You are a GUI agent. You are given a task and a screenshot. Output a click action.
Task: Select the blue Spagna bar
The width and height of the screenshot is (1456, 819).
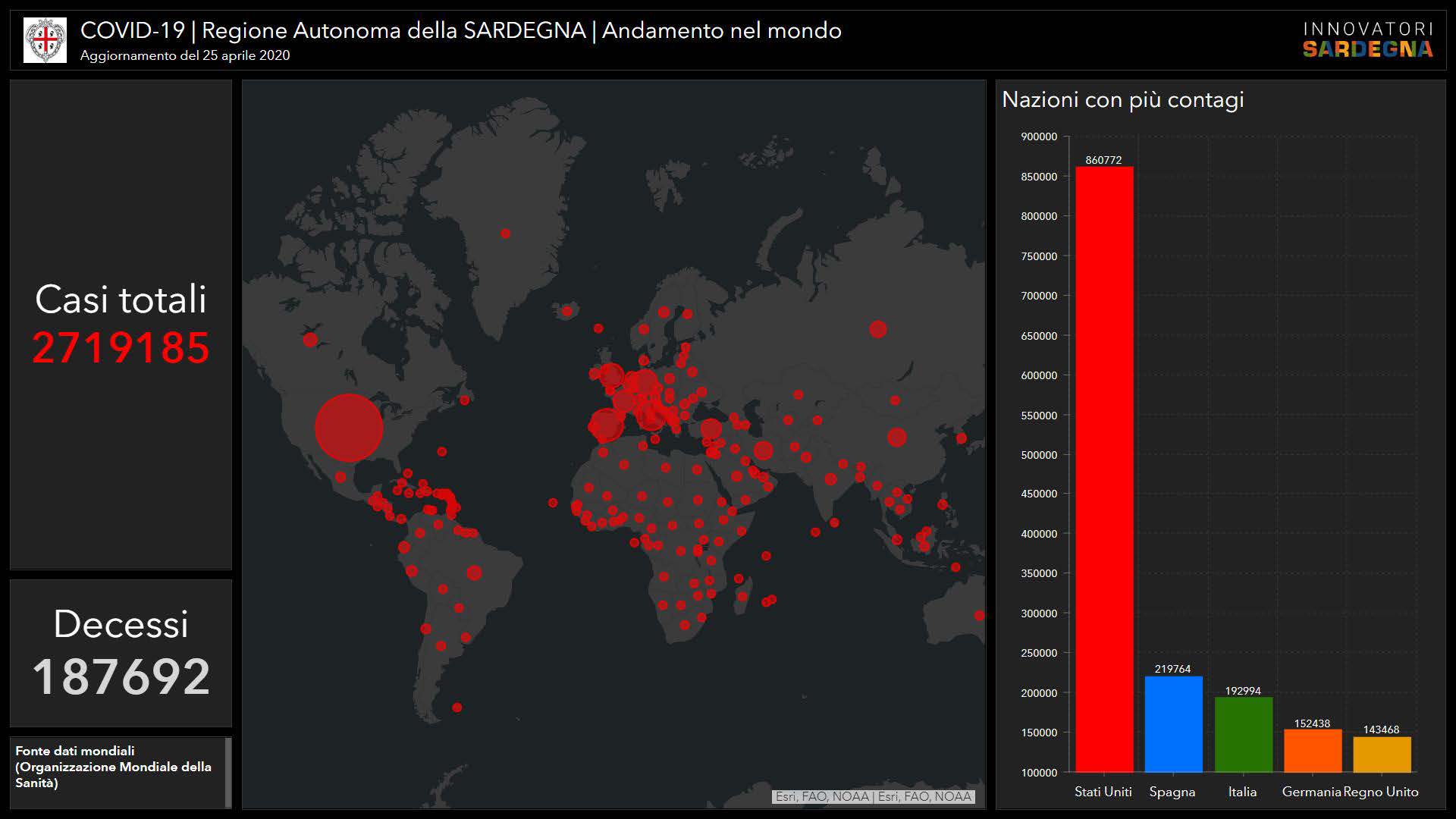pos(1173,724)
